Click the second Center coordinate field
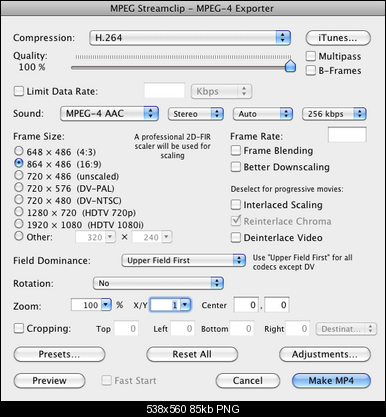 pos(277,305)
